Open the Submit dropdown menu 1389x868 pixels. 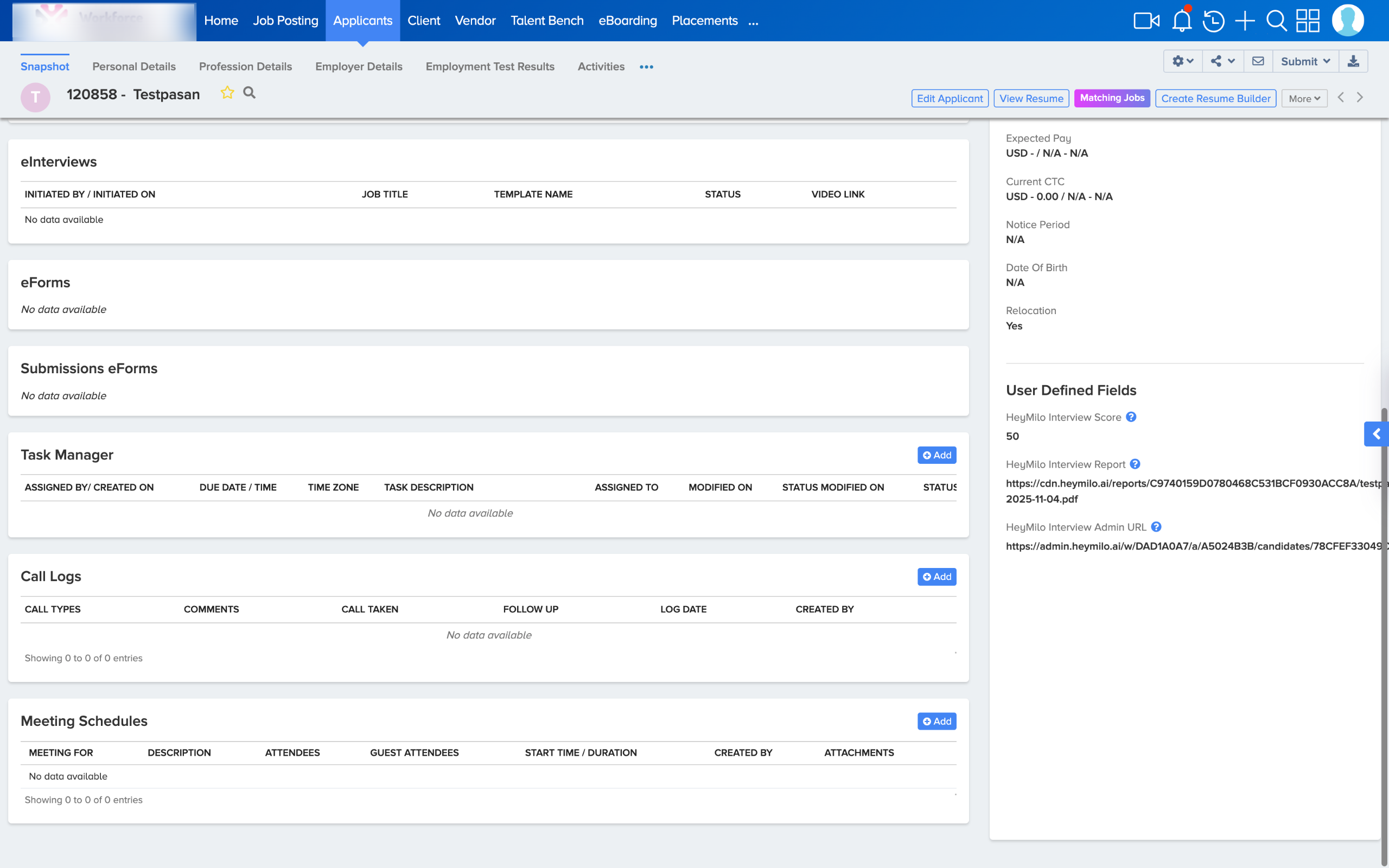(x=1305, y=61)
